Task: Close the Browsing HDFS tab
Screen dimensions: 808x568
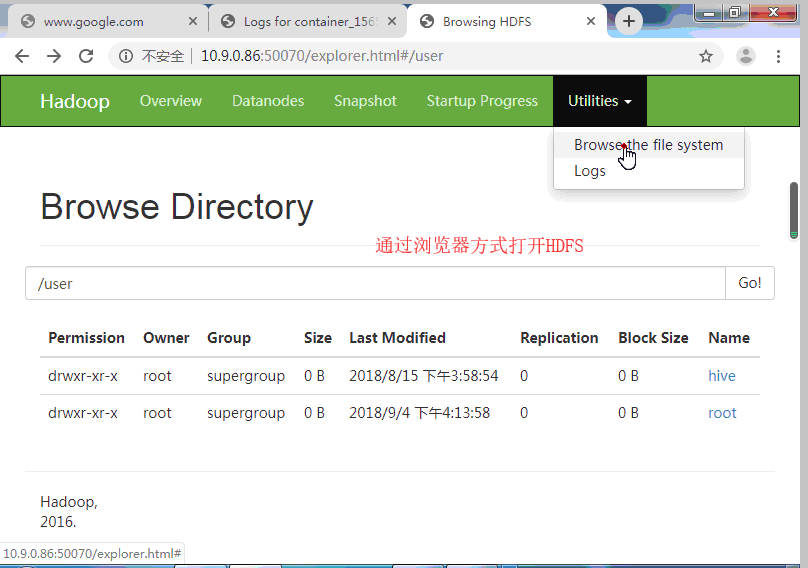Action: [592, 21]
